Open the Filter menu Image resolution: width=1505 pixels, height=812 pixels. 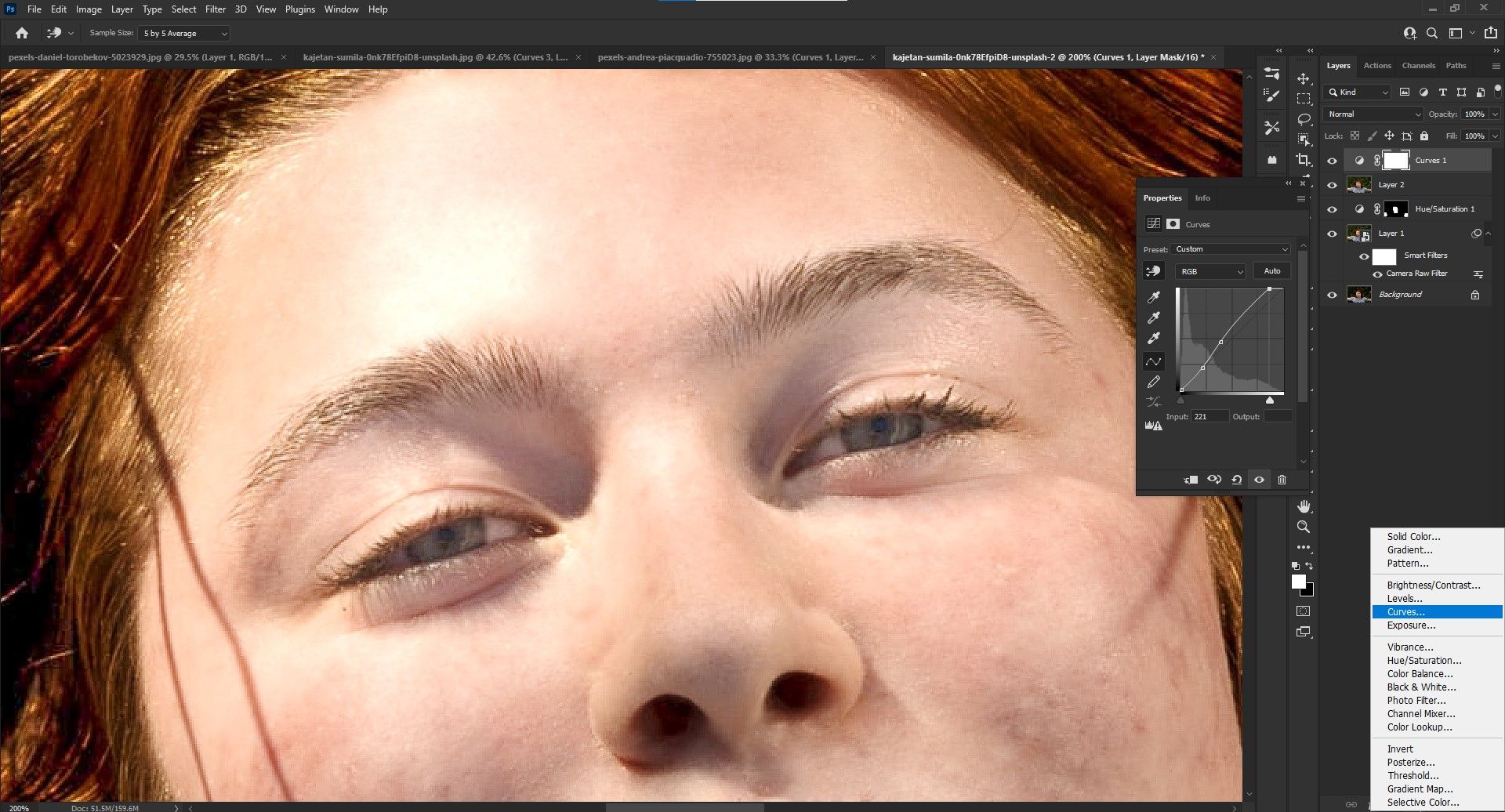215,9
